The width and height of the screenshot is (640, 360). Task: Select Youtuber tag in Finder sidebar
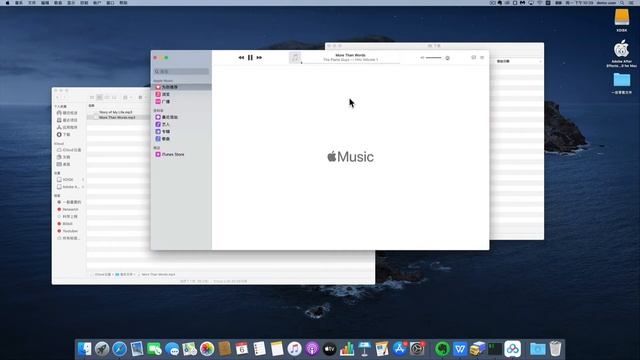click(69, 231)
